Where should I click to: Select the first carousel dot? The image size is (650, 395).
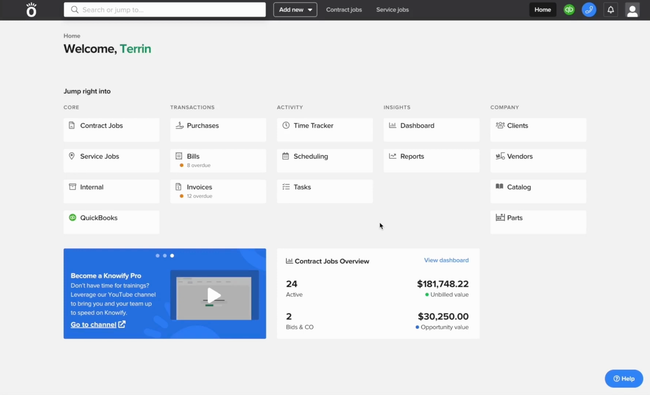(158, 255)
